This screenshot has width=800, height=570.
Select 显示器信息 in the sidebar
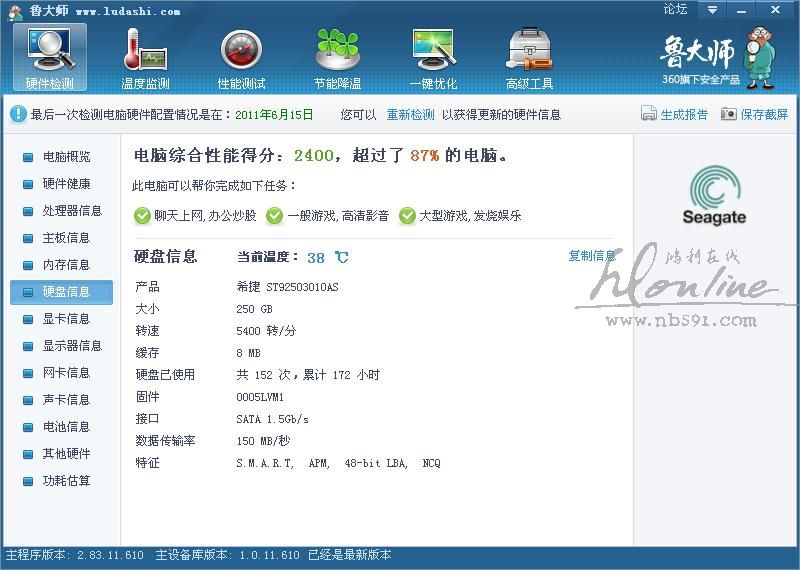(61, 345)
